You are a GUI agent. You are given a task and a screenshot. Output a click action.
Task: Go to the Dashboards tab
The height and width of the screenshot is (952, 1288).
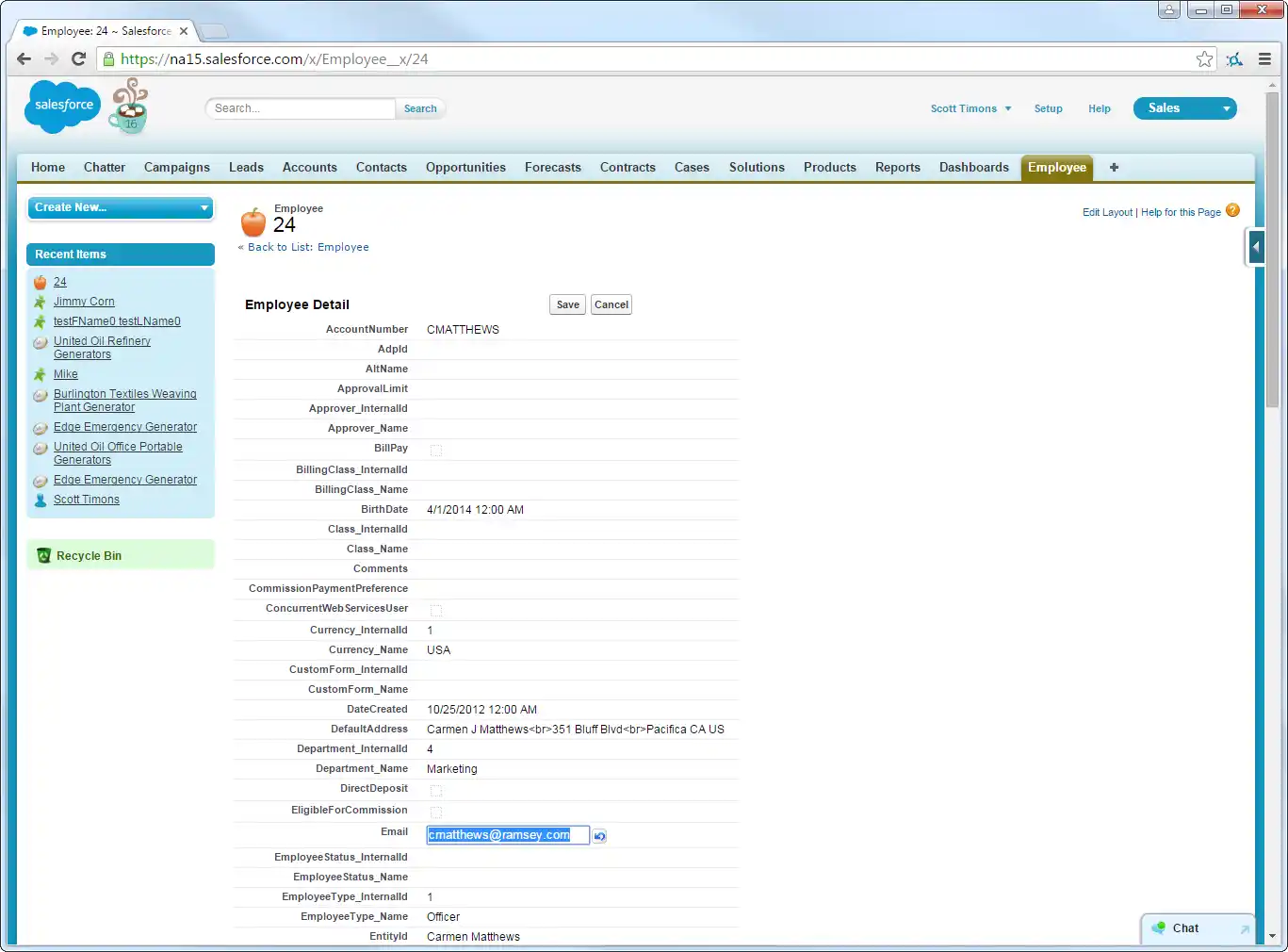coord(973,168)
